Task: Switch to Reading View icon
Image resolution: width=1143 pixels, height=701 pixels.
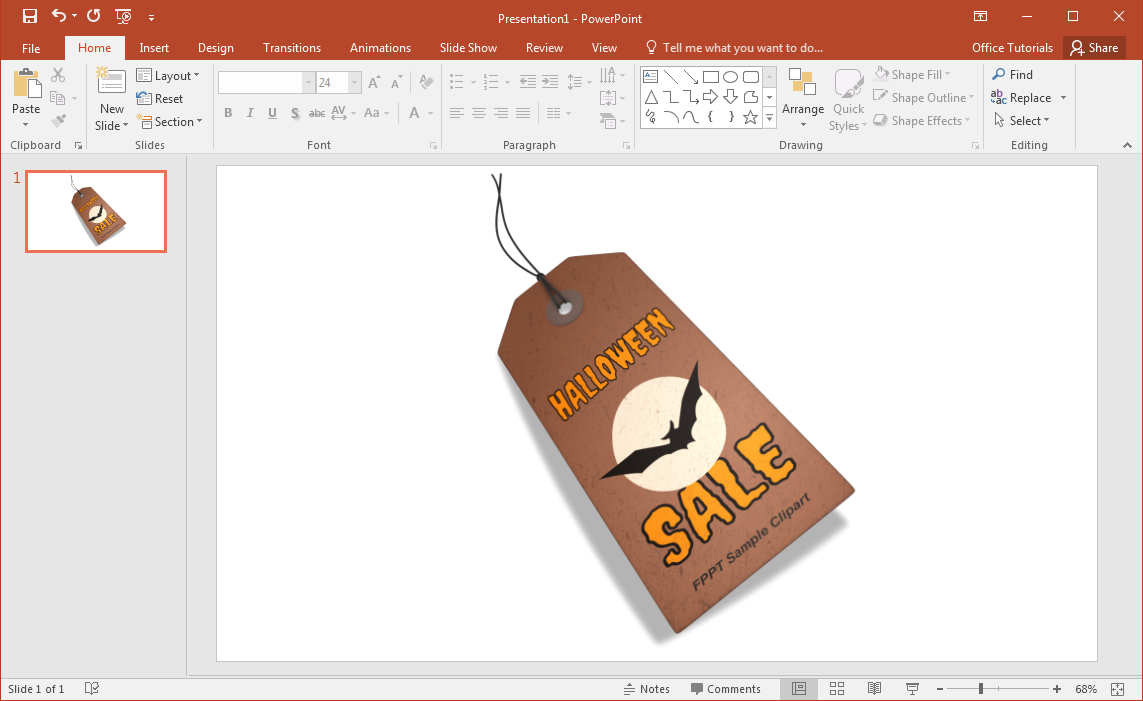Action: tap(874, 689)
